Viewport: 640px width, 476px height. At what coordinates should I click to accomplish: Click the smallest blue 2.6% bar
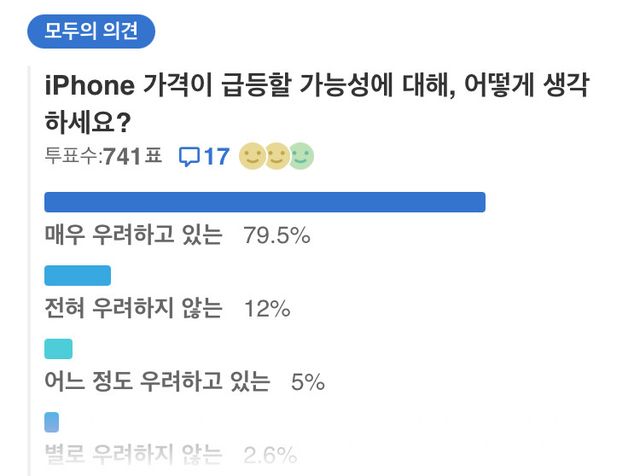(52, 422)
